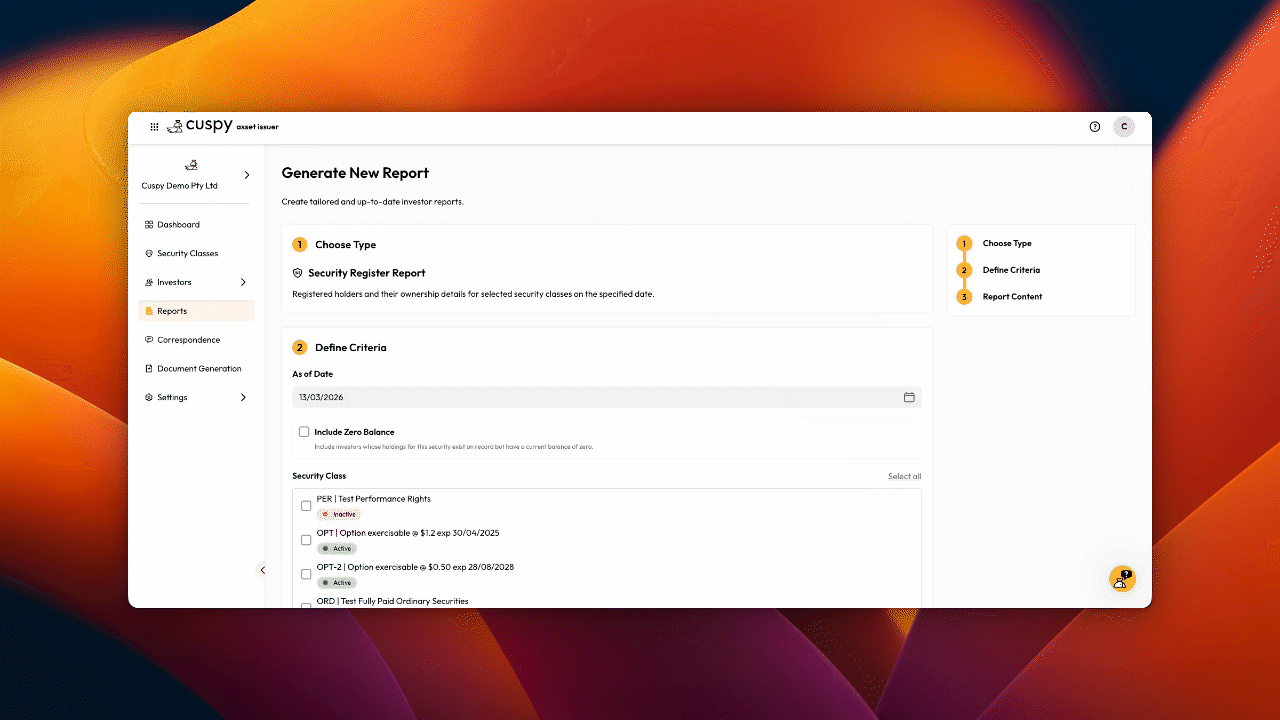Click the Security Classes shield icon

point(149,254)
